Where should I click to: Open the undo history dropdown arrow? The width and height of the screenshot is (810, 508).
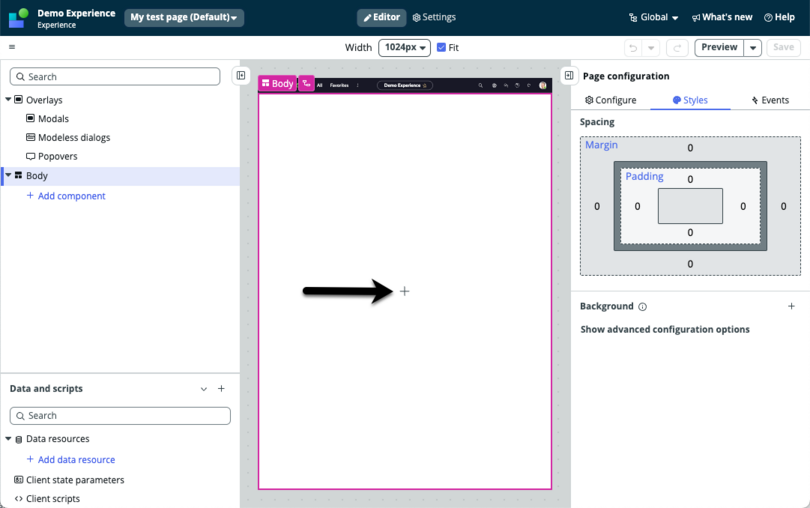(651, 48)
